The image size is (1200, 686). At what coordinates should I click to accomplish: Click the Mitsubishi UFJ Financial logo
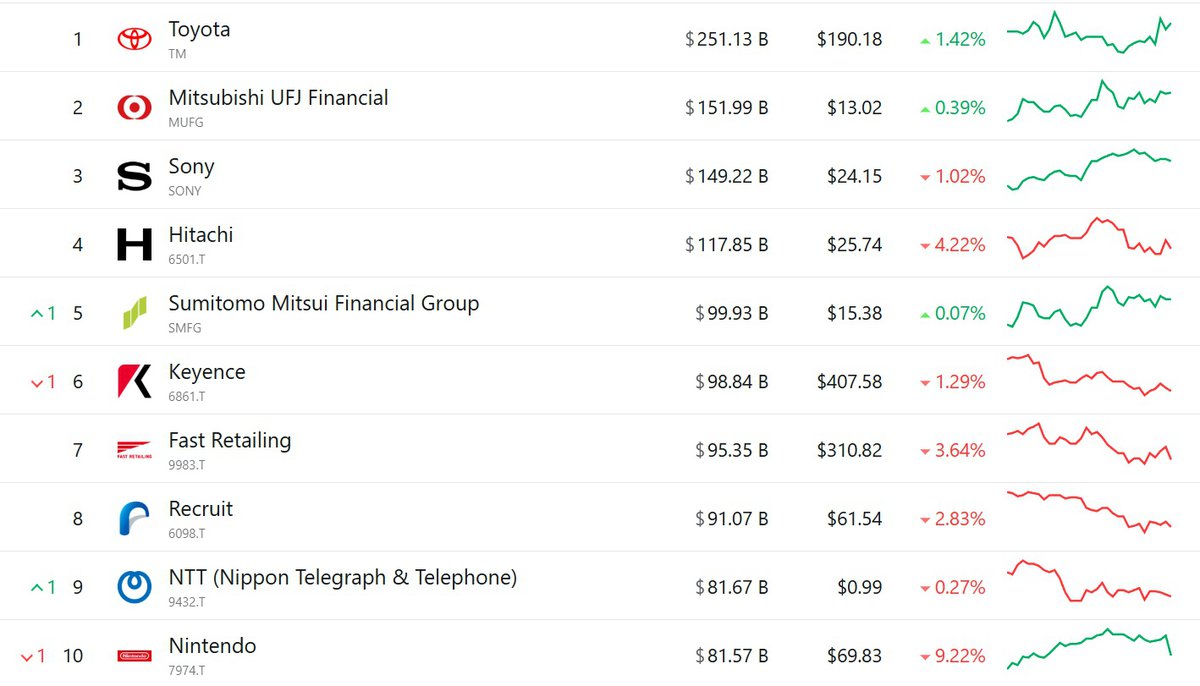[134, 107]
